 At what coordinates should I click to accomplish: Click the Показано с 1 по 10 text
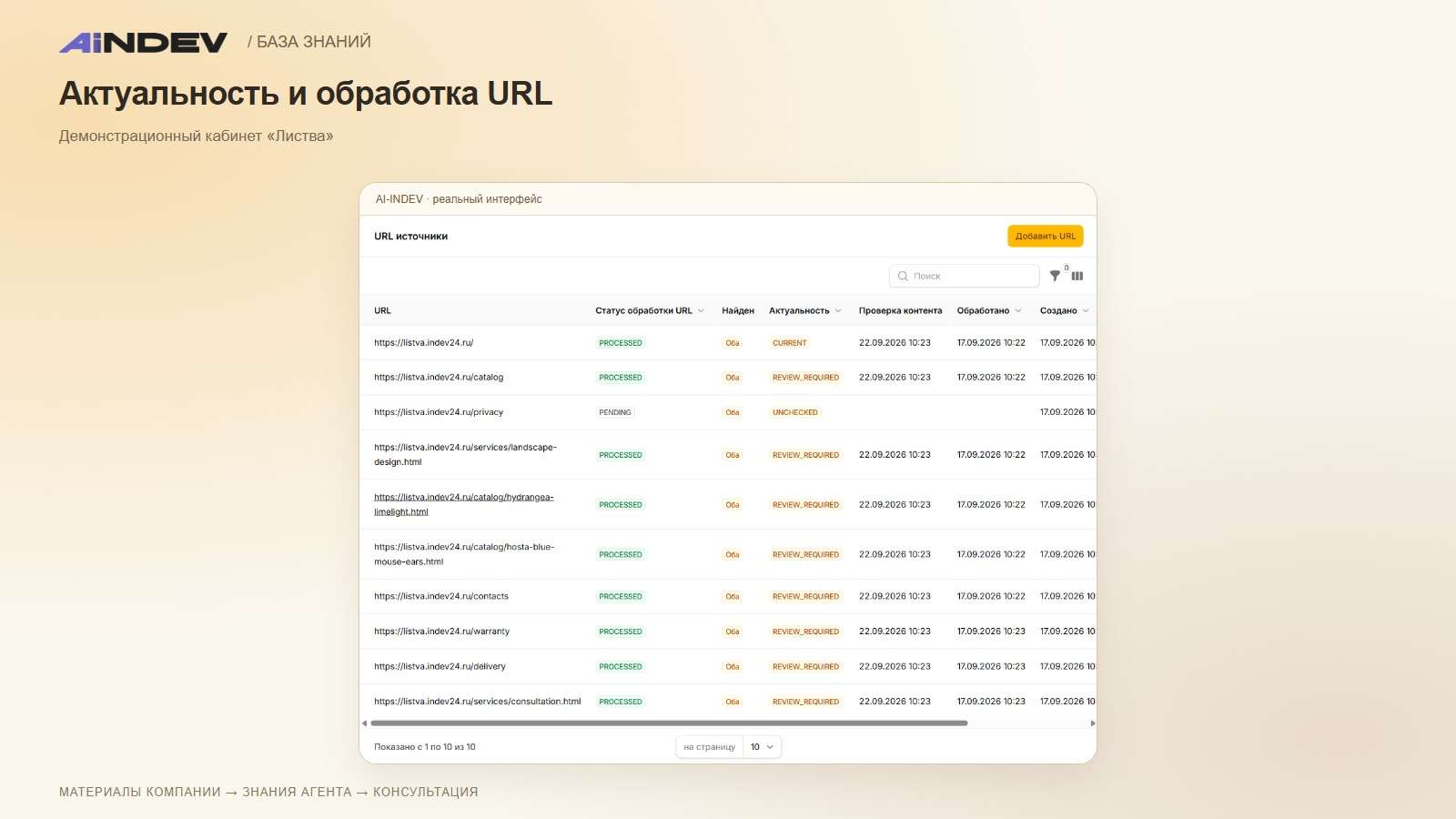[x=425, y=747]
